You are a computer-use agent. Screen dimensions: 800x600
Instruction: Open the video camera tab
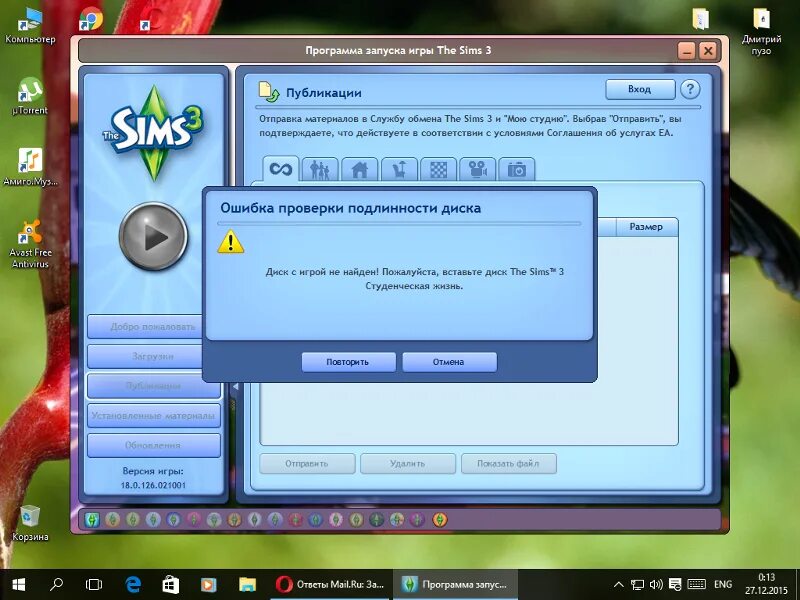click(x=478, y=169)
